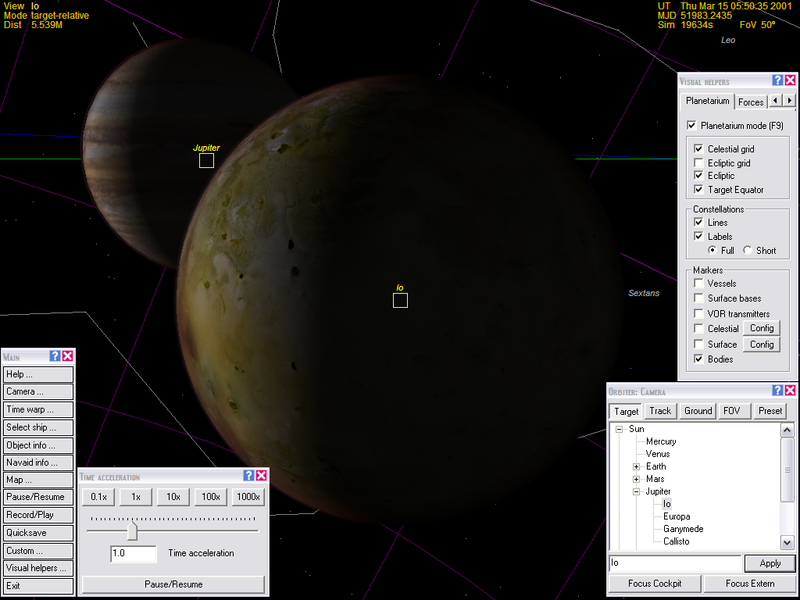
Task: Expand the Mars tree node
Action: 636,479
